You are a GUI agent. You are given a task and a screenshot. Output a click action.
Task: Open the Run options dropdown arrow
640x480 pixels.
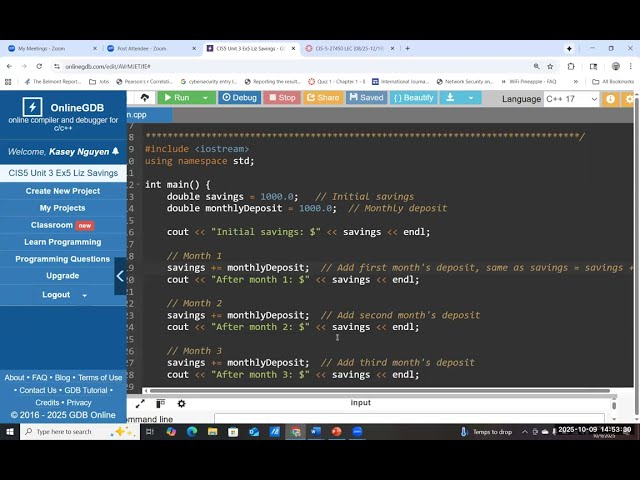pos(206,98)
